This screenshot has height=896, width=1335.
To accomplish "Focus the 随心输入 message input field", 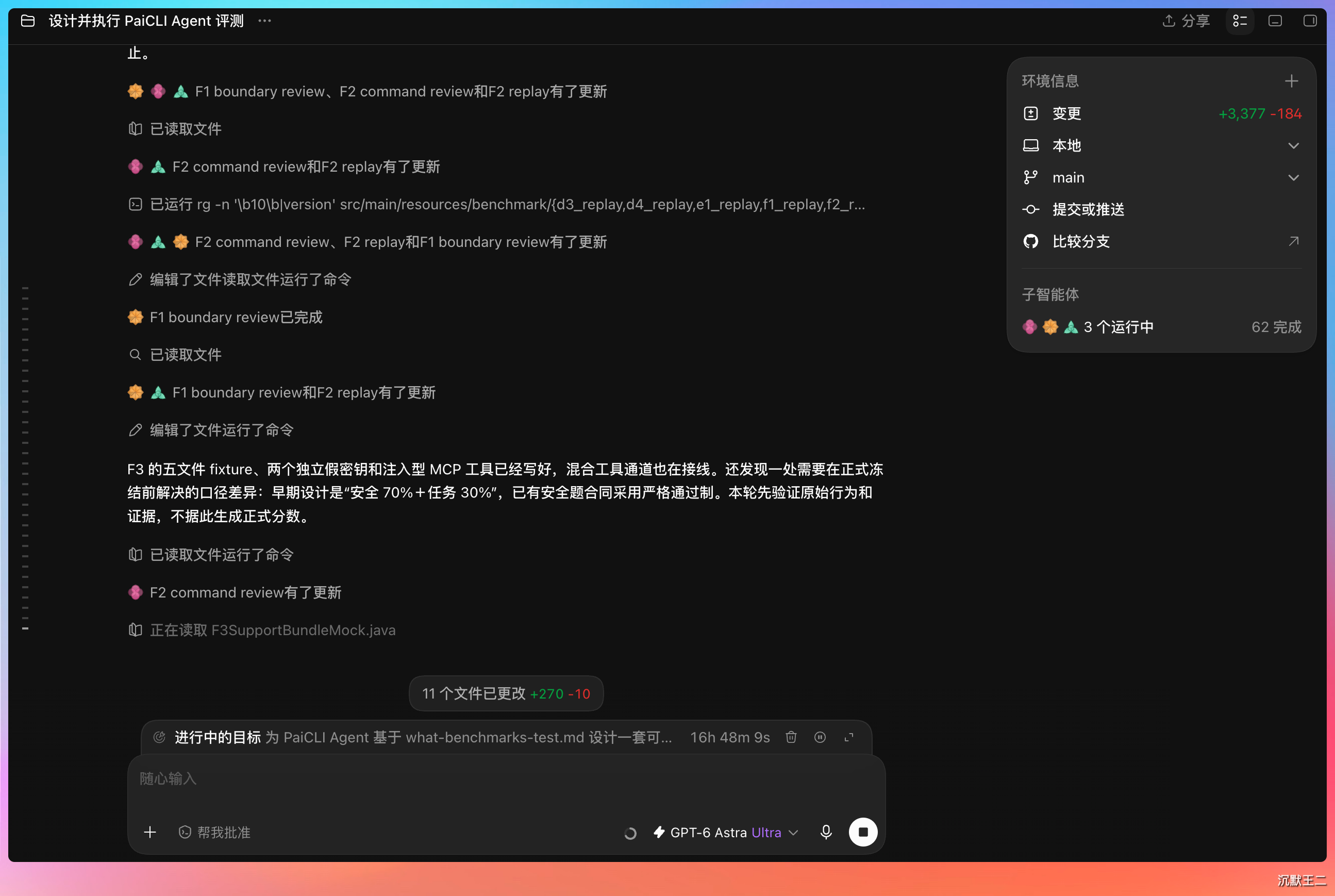I will click(506, 779).
